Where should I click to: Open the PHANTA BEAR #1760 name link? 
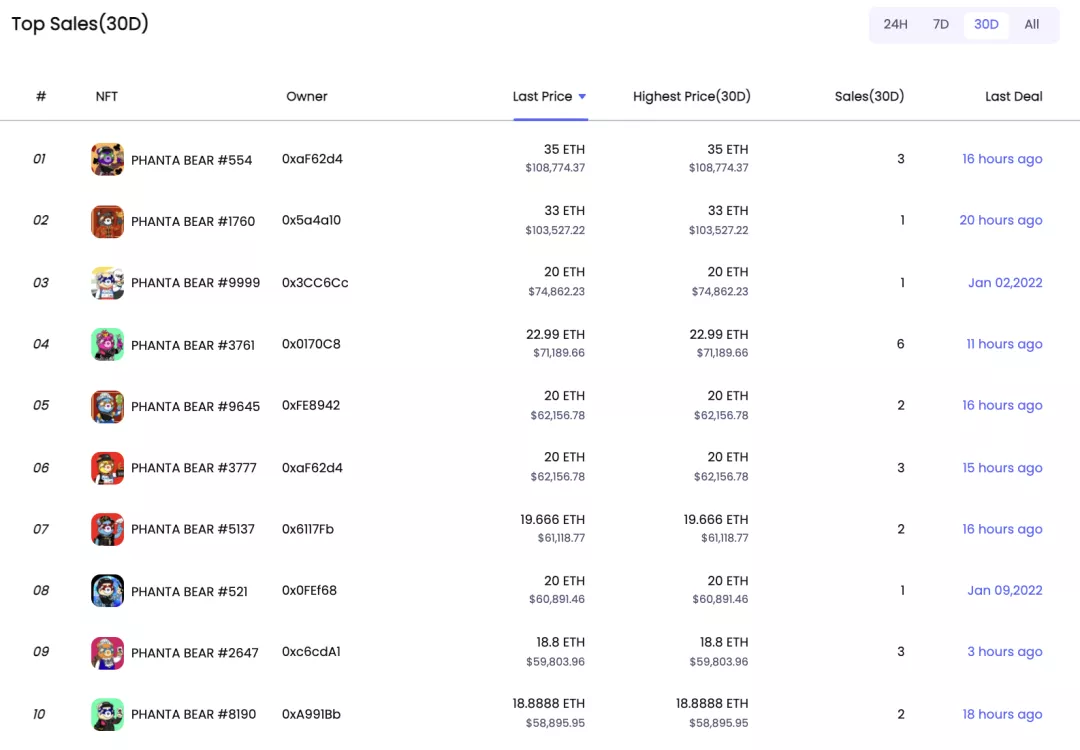click(193, 221)
